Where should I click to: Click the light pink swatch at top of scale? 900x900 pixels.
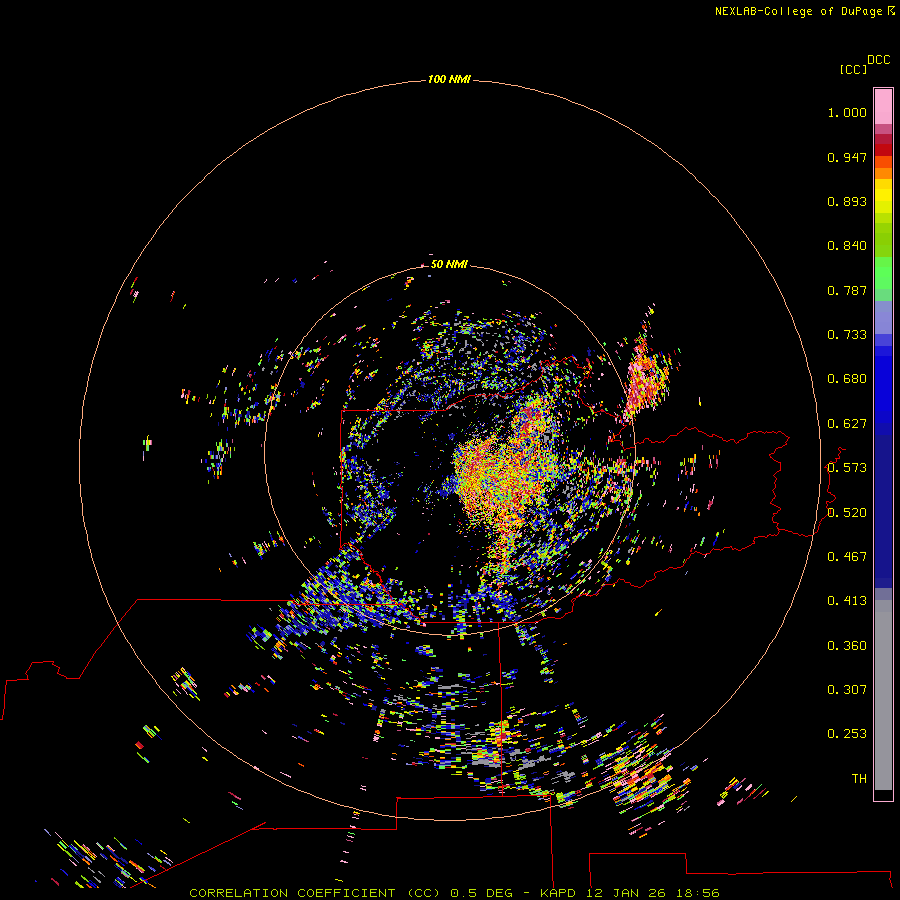click(883, 107)
